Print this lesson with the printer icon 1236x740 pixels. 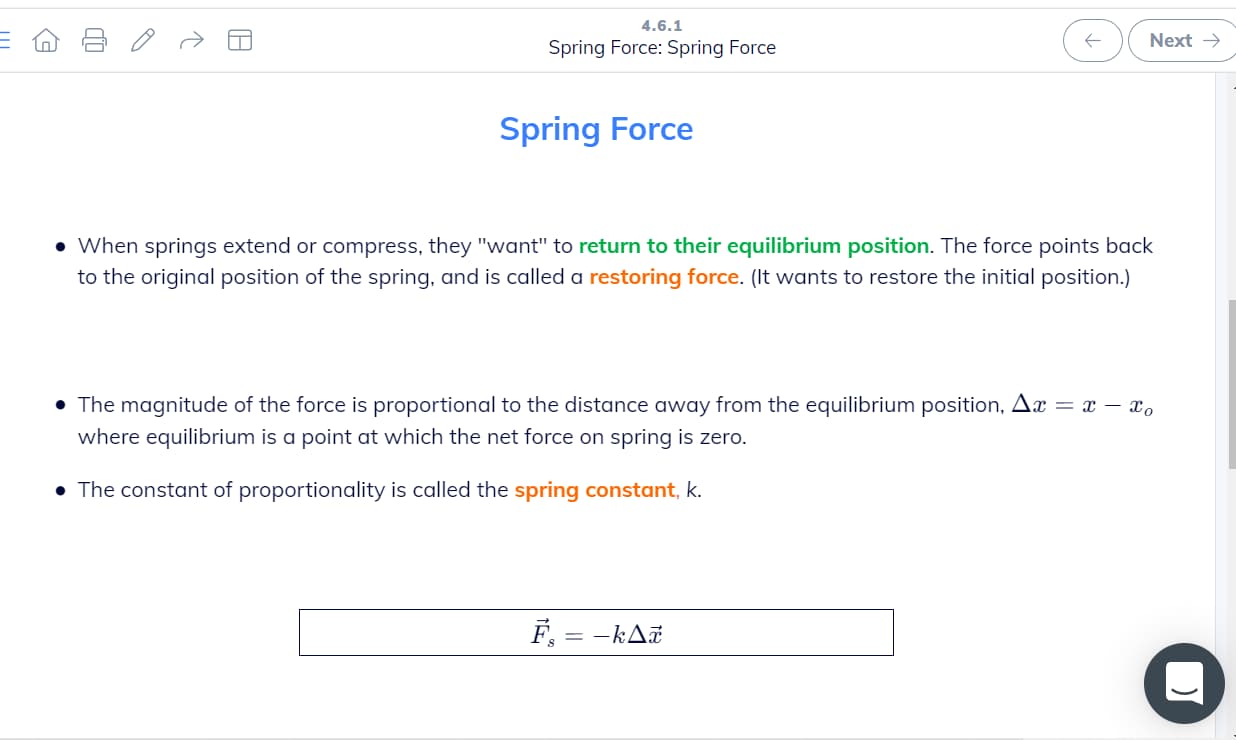click(94, 40)
